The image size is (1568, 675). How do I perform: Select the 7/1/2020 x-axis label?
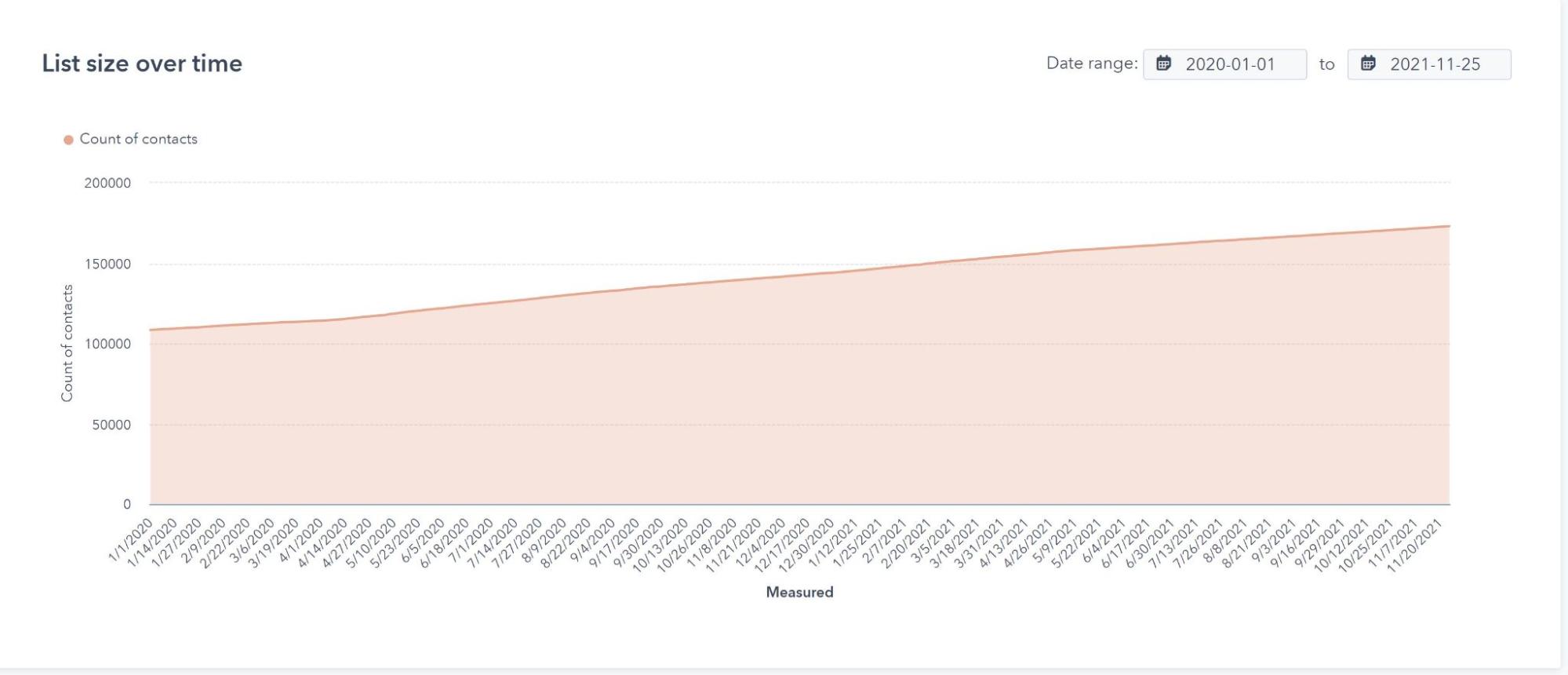pos(471,542)
